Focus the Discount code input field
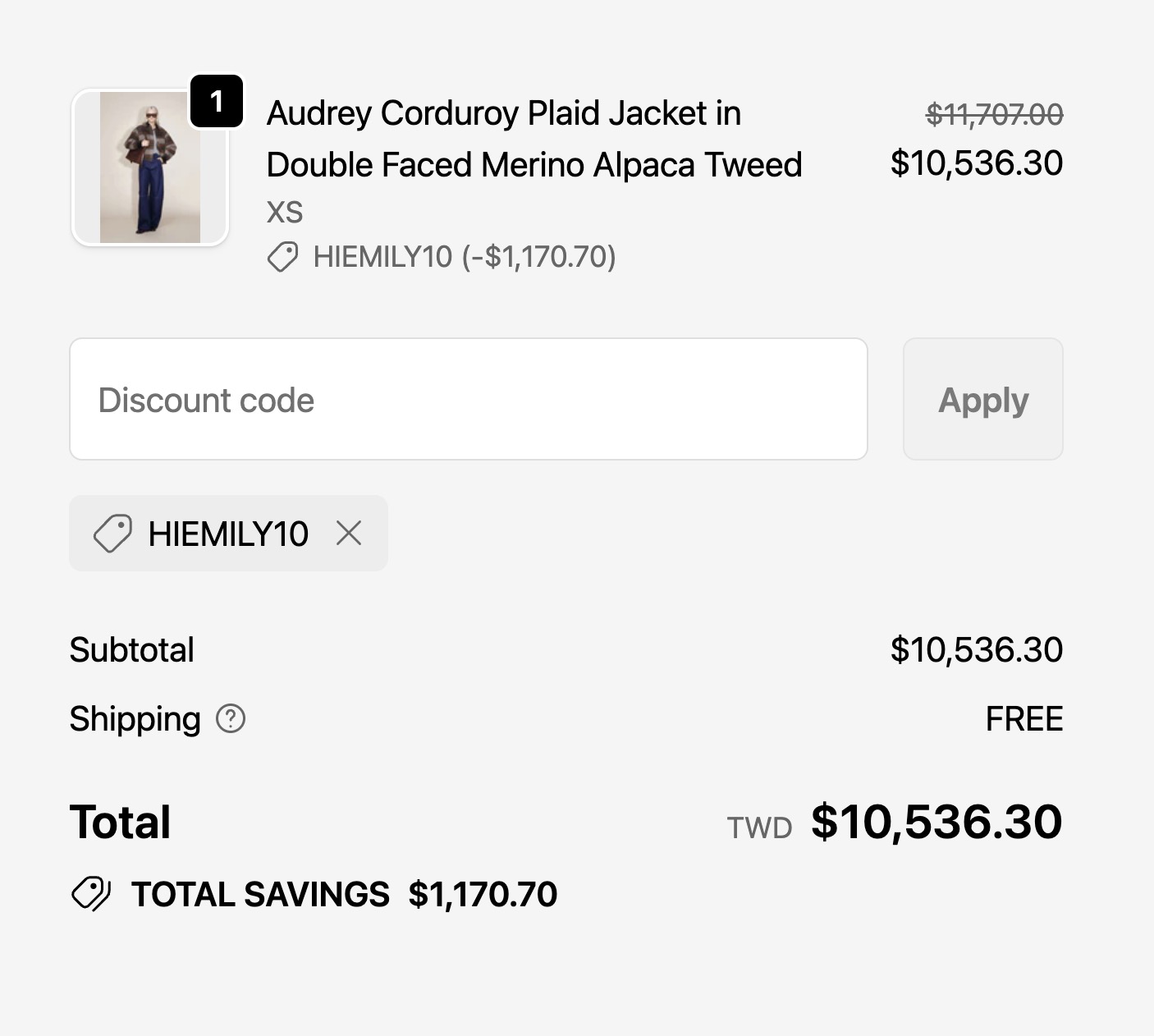 (x=468, y=399)
